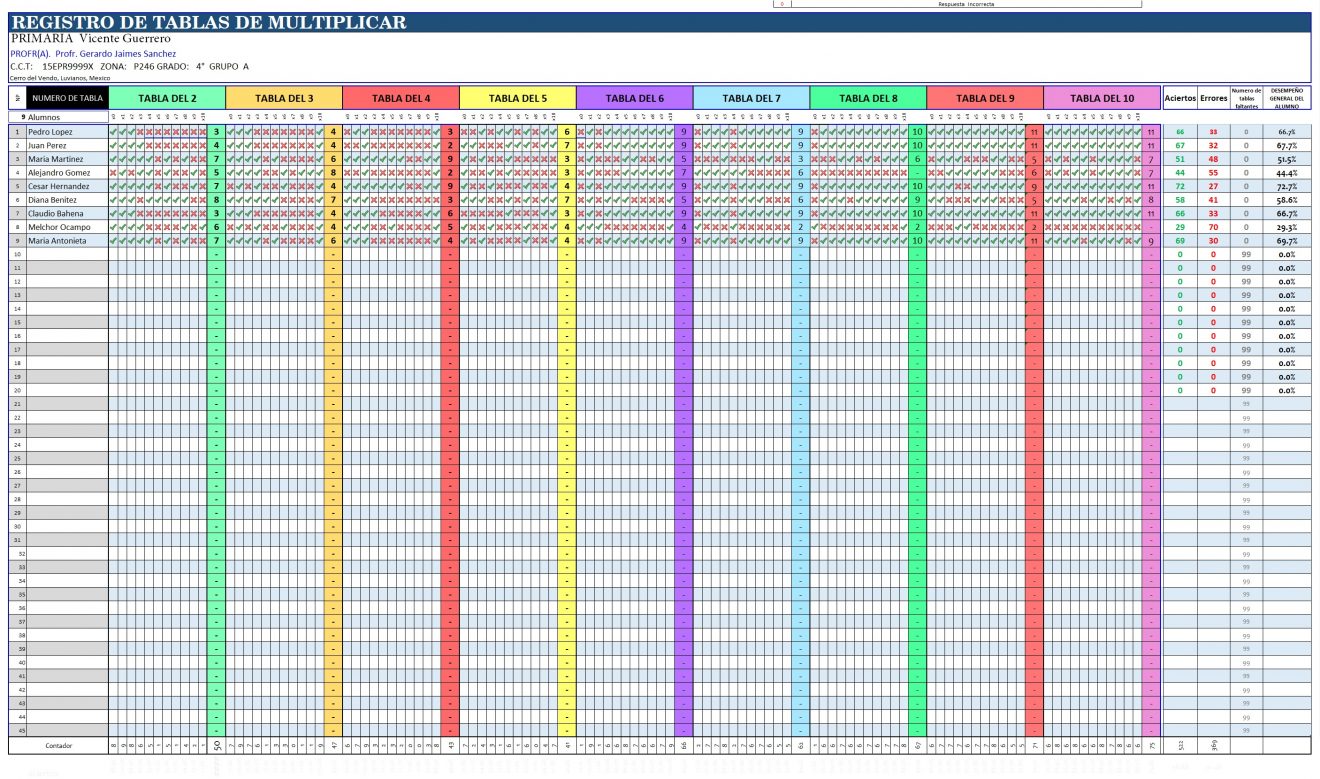Click a green check icon in Pedro Lopez's Tabla del 7 row
Screen dimensions: 1320x779
click(706, 131)
